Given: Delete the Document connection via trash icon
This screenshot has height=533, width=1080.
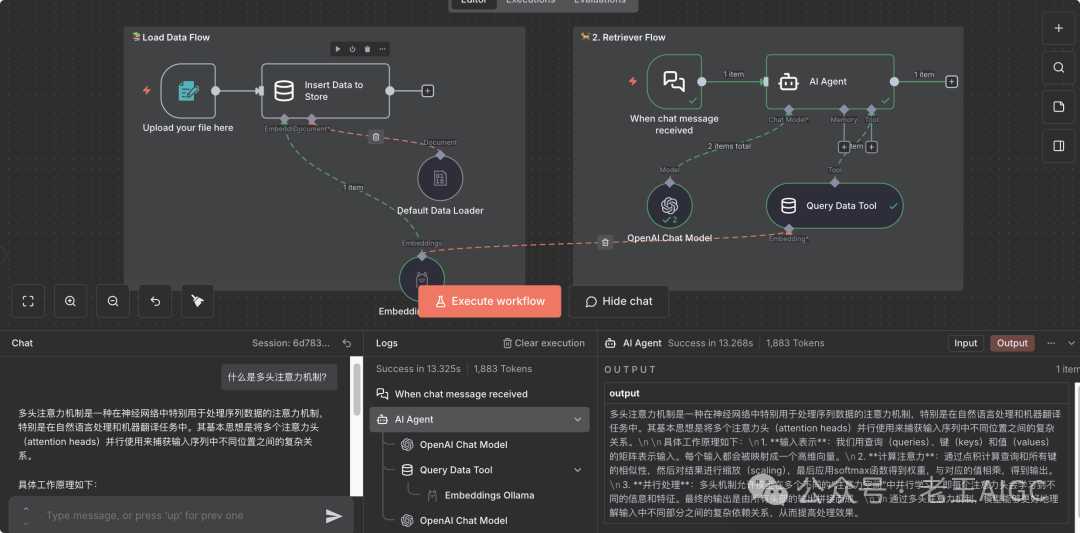Looking at the screenshot, I should tap(375, 137).
